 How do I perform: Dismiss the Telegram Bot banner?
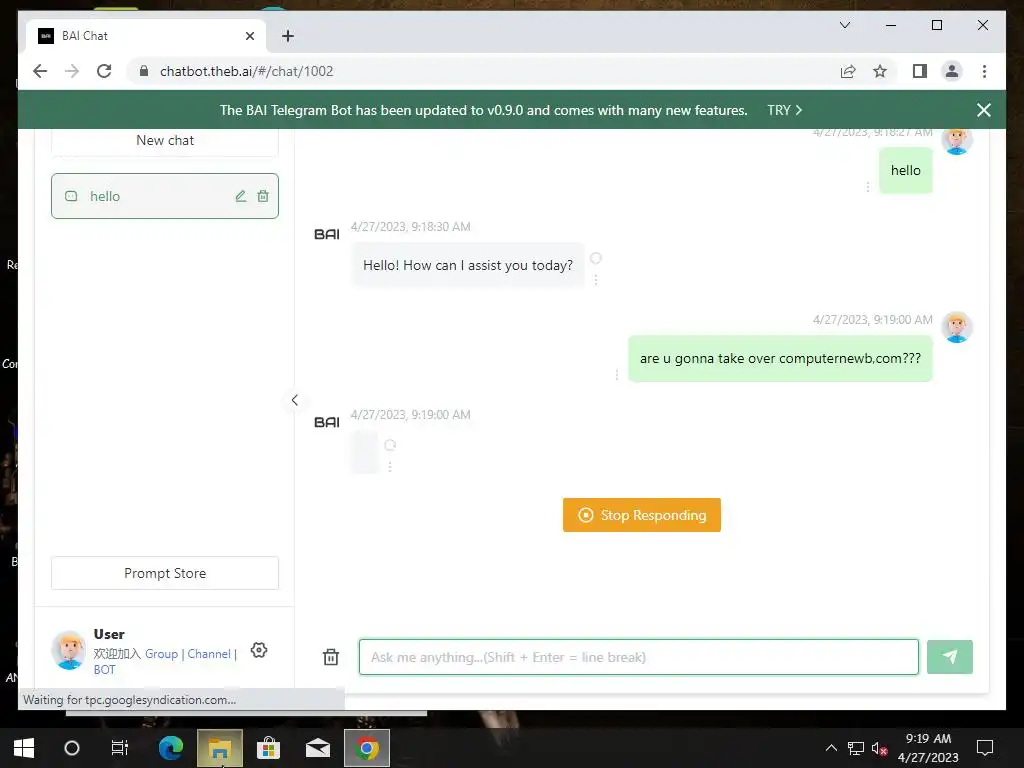984,110
